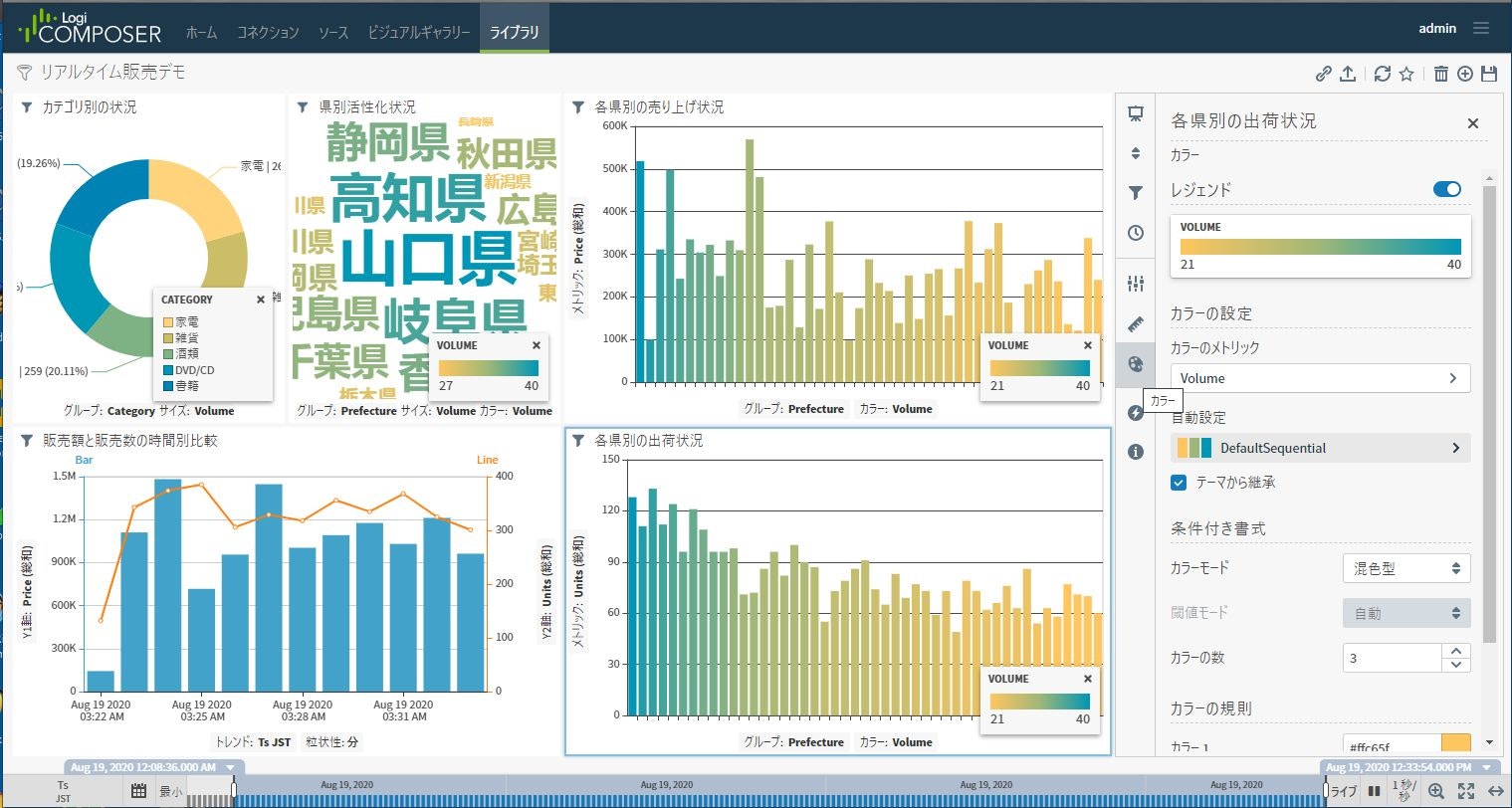Open the lightning bolt actions icon
This screenshot has height=808, width=1512.
[1135, 412]
